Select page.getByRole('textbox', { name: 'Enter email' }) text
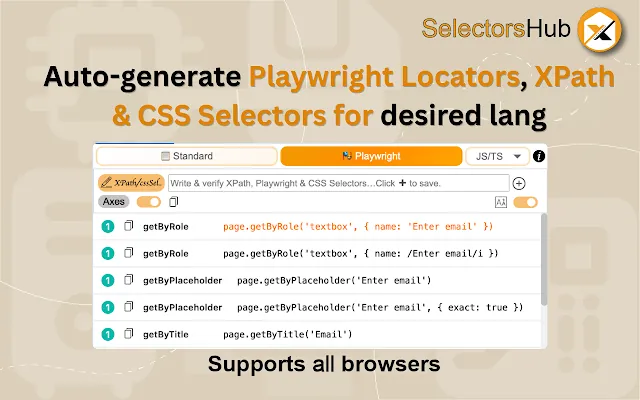Viewport: 640px width, 400px height. 358,227
